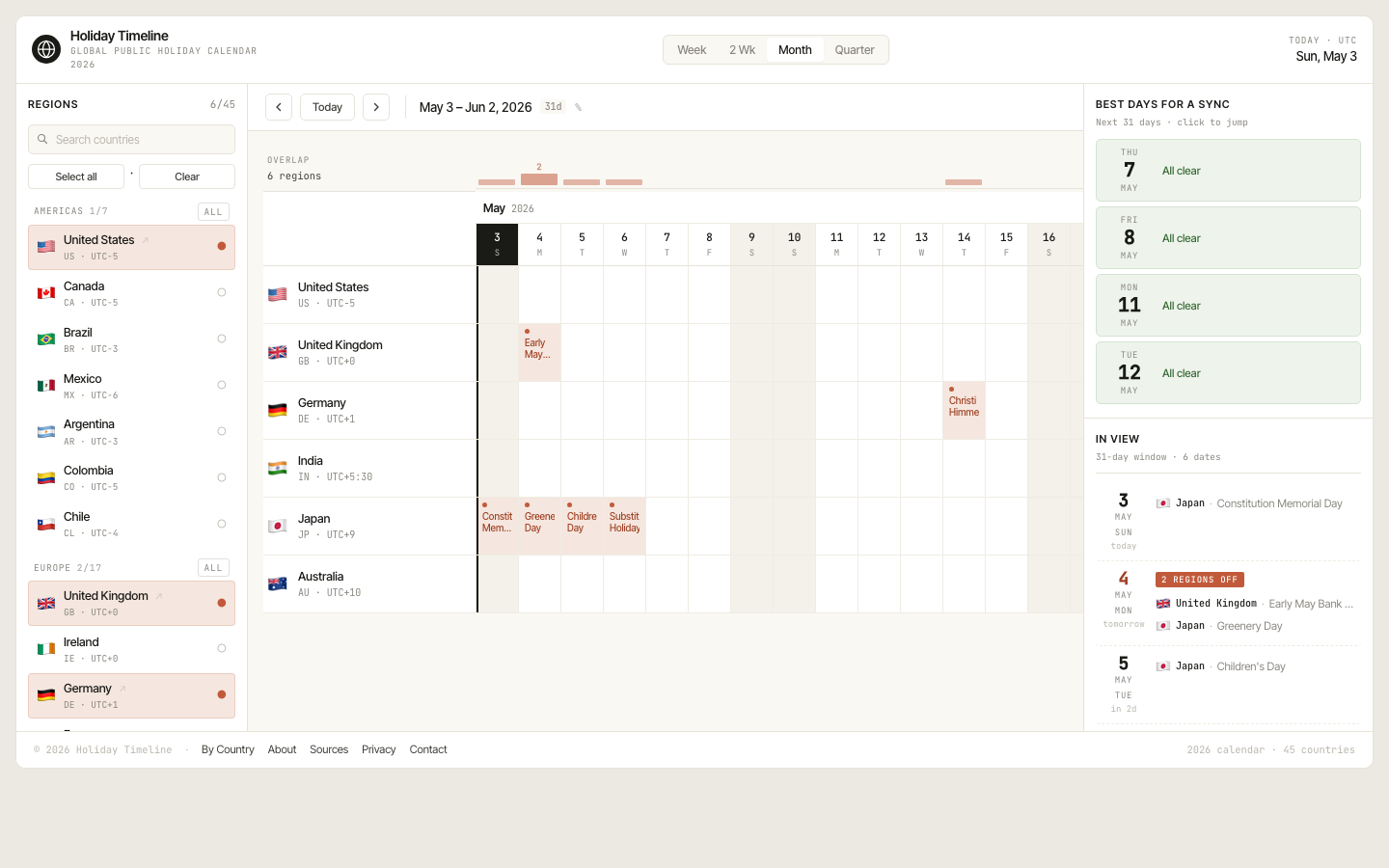
Task: Click the Brazil flag in Regions list
Action: pos(46,339)
